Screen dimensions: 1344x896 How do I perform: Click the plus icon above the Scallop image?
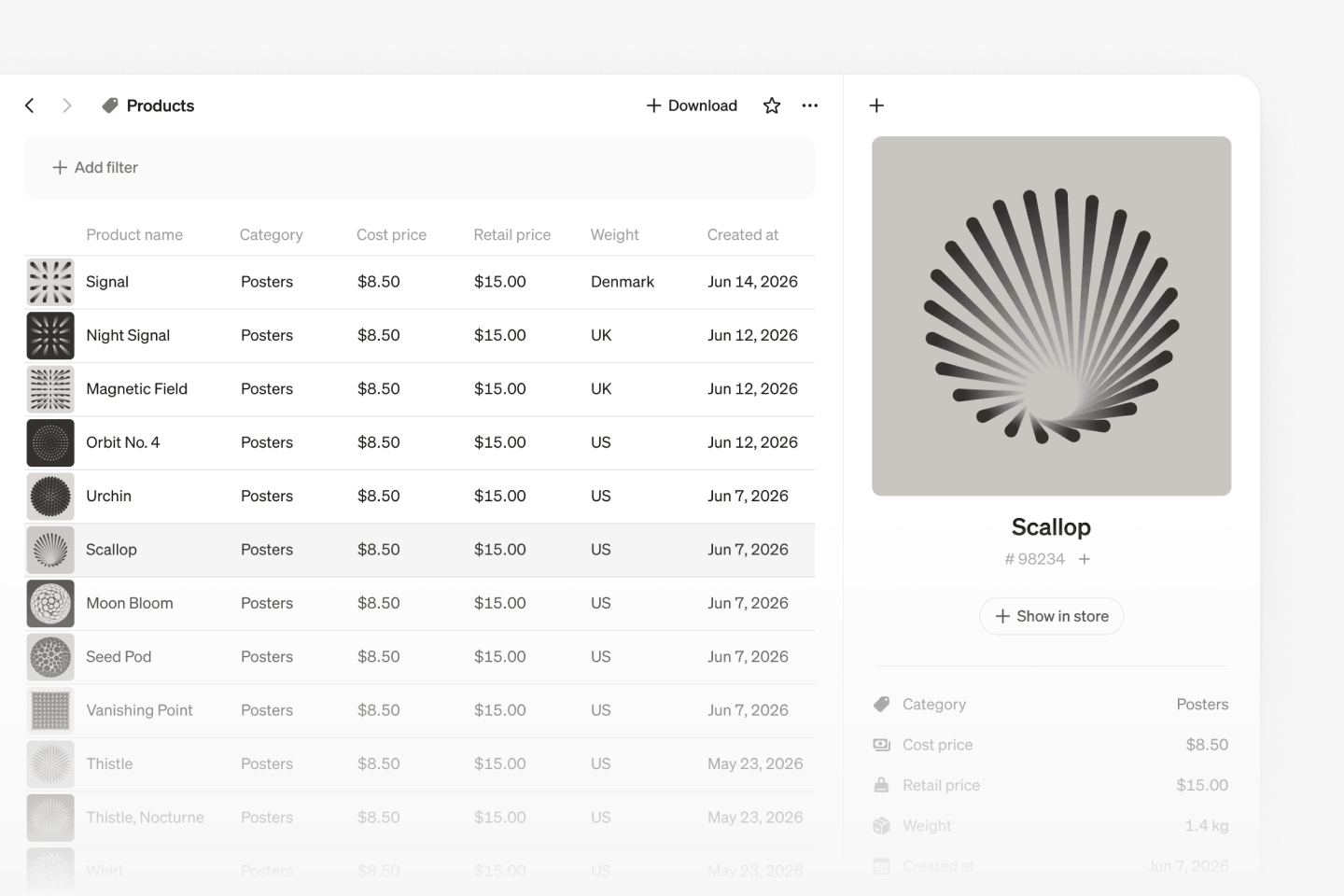(x=876, y=105)
